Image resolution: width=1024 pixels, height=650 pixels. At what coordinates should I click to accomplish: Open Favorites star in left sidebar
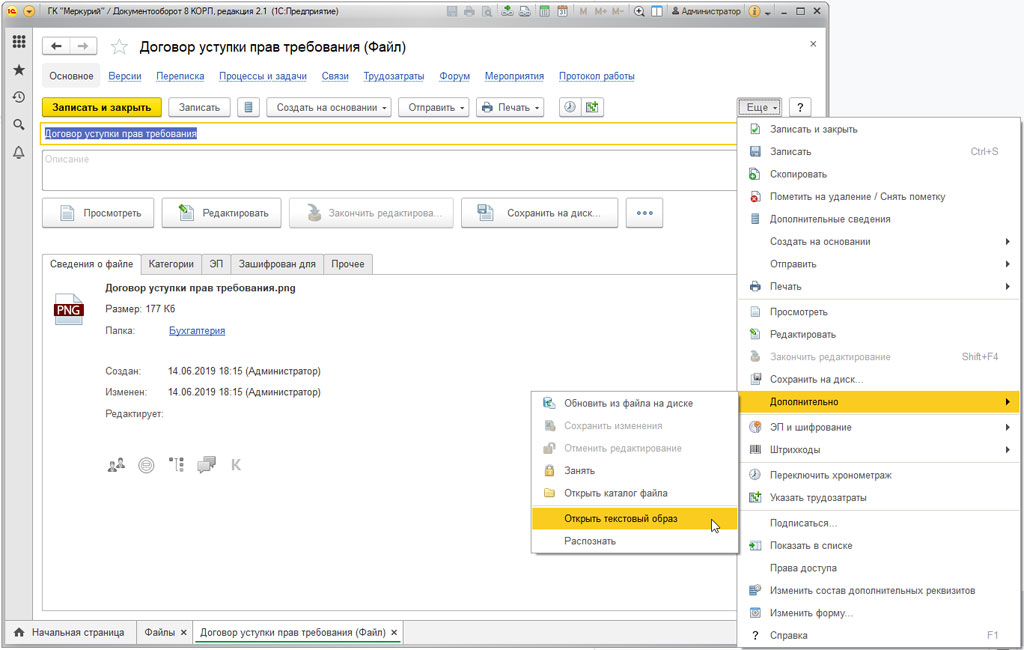18,70
